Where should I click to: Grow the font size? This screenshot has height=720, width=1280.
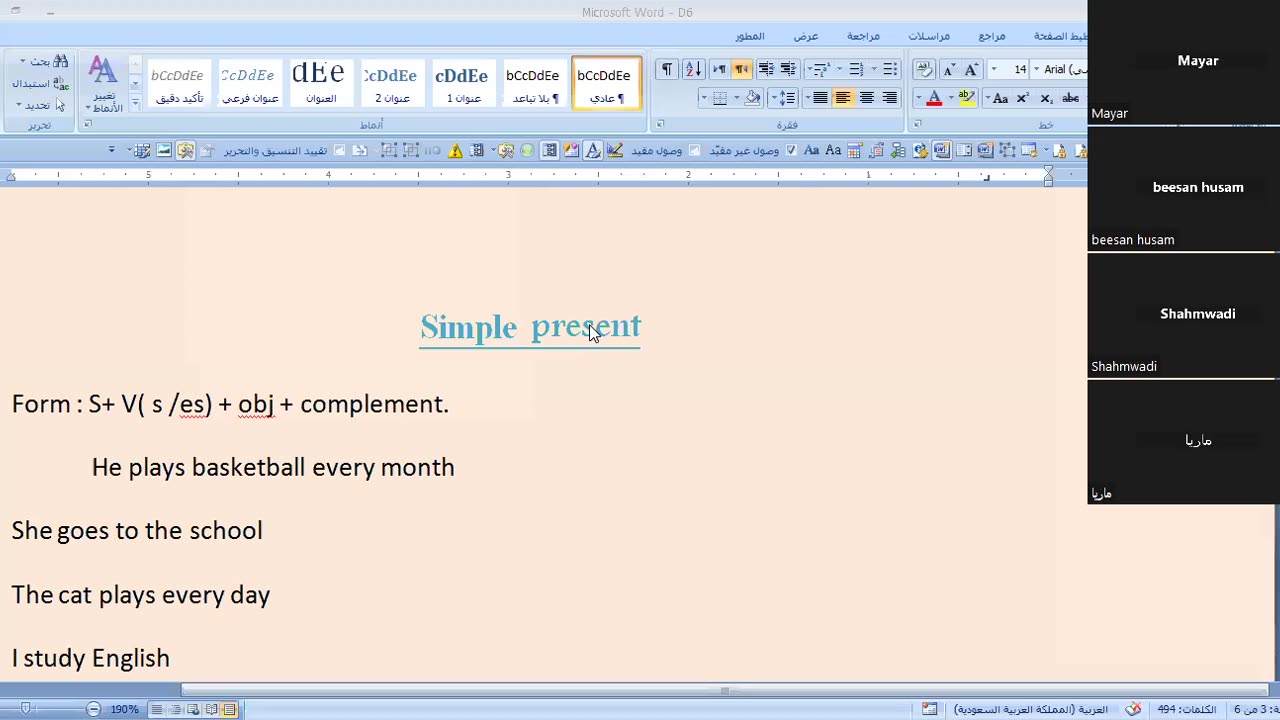pos(970,69)
